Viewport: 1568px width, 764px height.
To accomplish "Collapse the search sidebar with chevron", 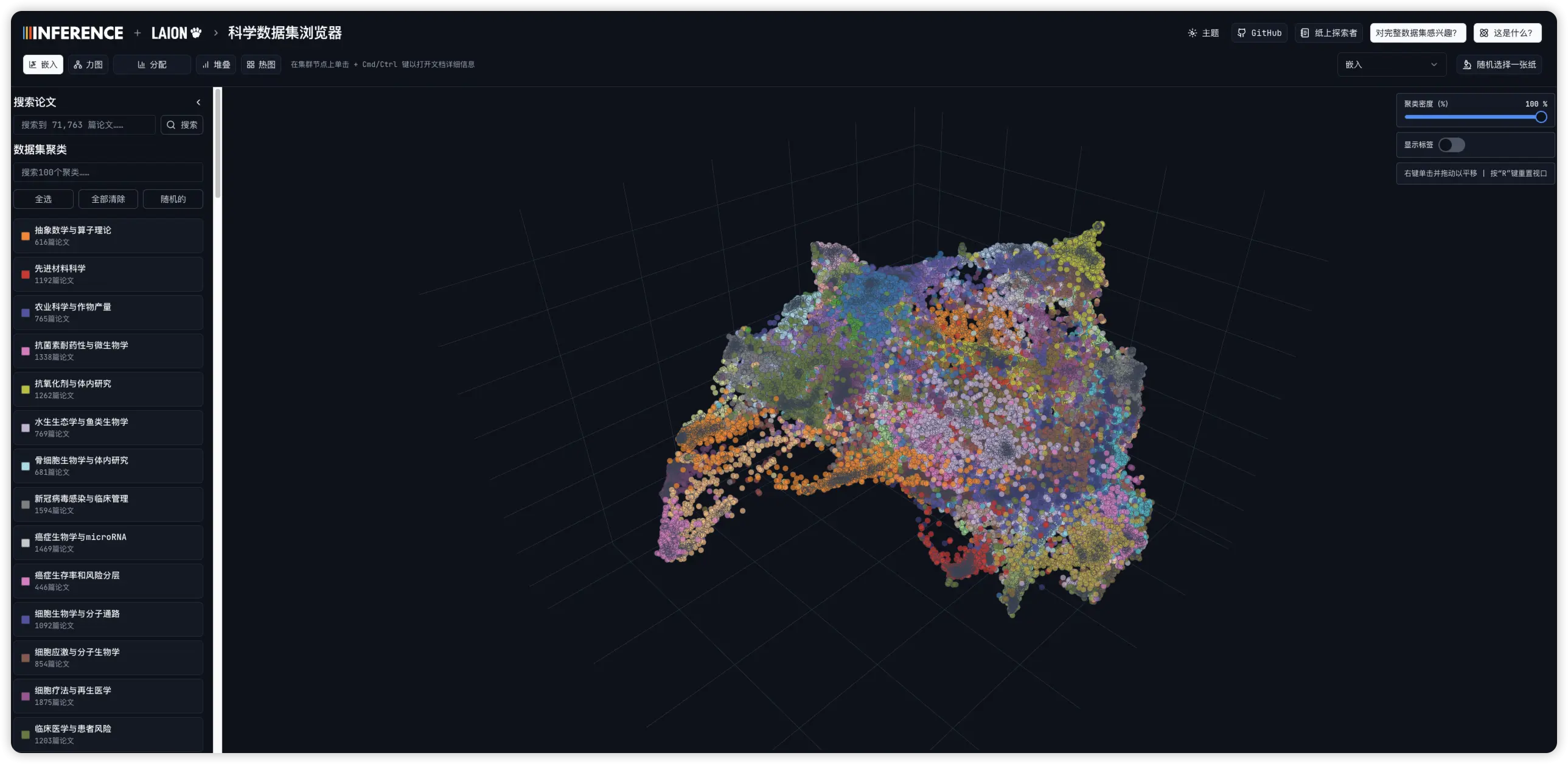I will point(198,102).
